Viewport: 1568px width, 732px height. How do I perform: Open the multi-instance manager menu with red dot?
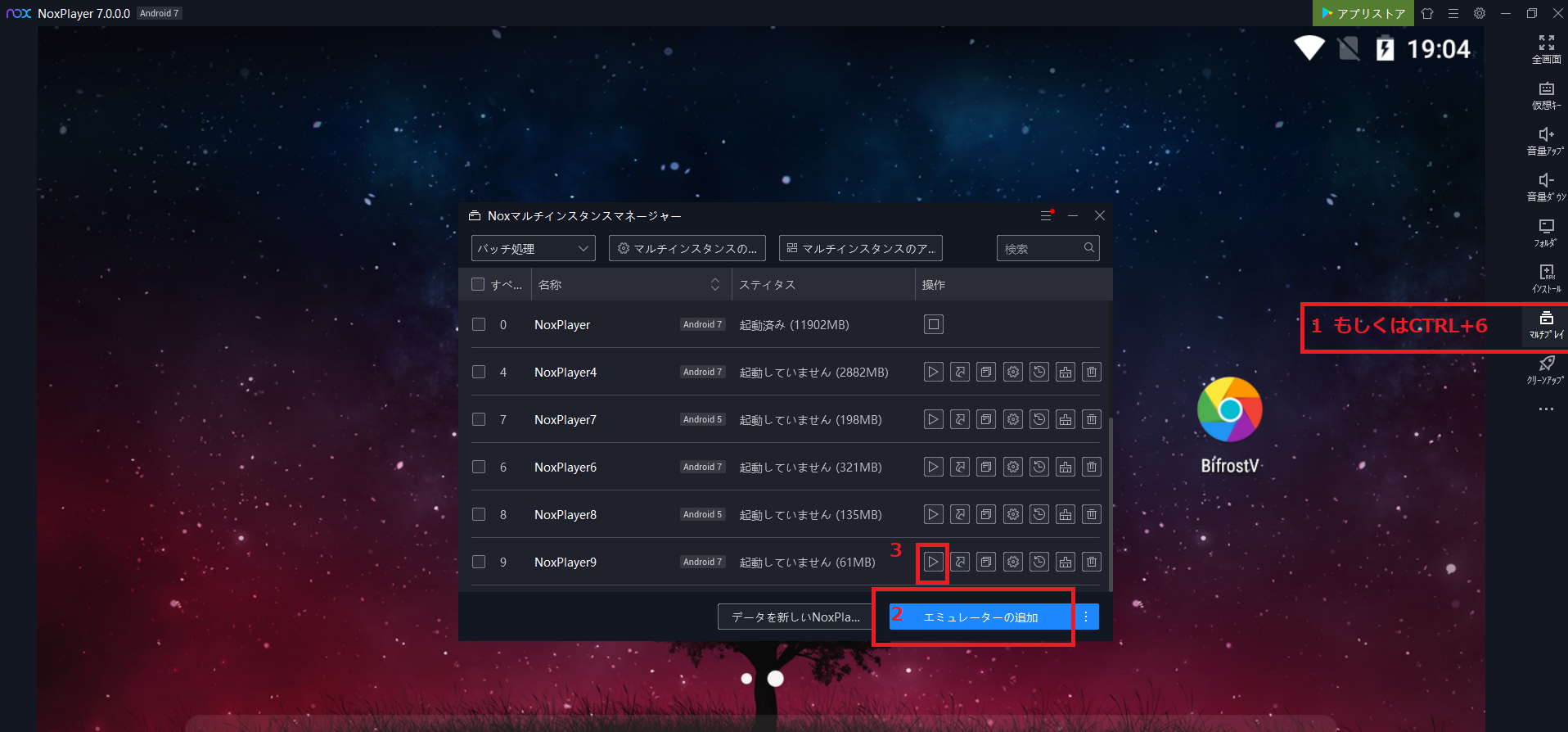pos(1047,215)
